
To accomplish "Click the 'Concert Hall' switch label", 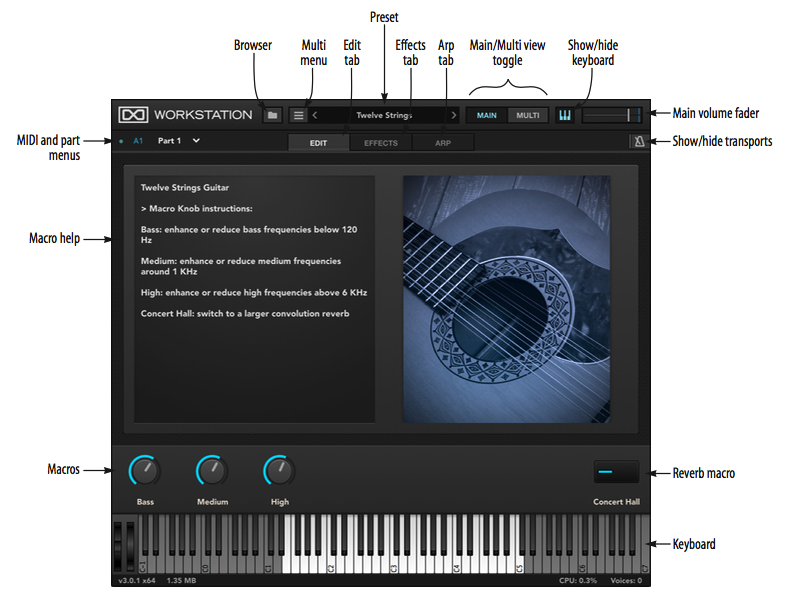I will point(616,502).
